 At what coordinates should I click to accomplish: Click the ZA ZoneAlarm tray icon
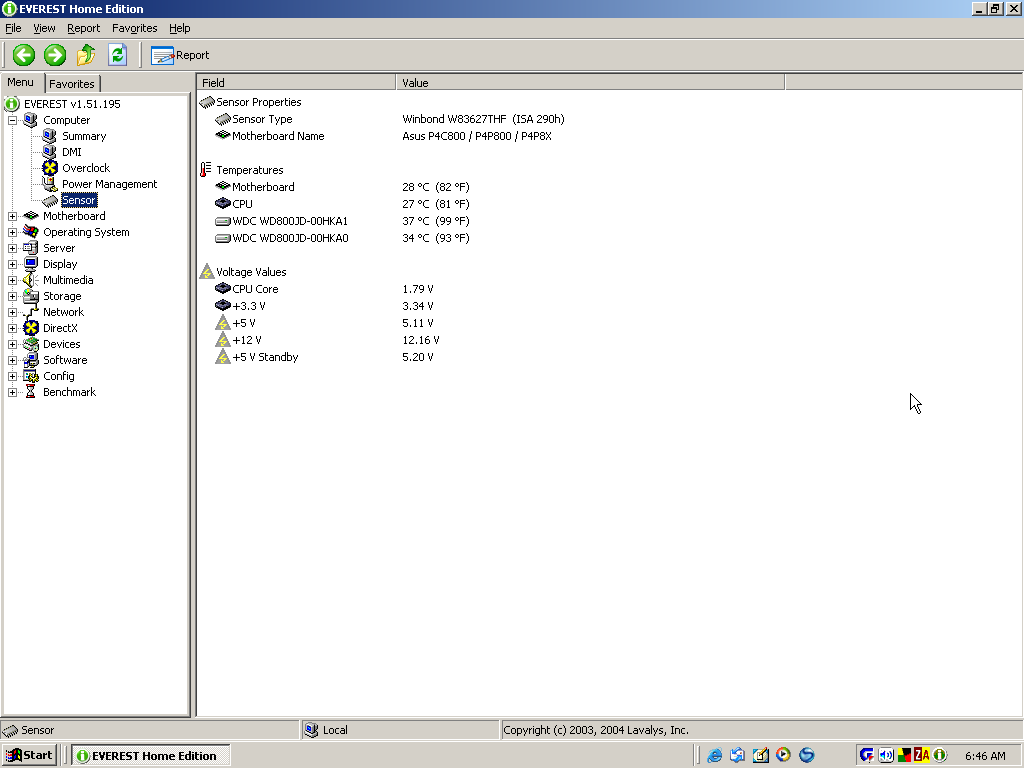[x=921, y=755]
